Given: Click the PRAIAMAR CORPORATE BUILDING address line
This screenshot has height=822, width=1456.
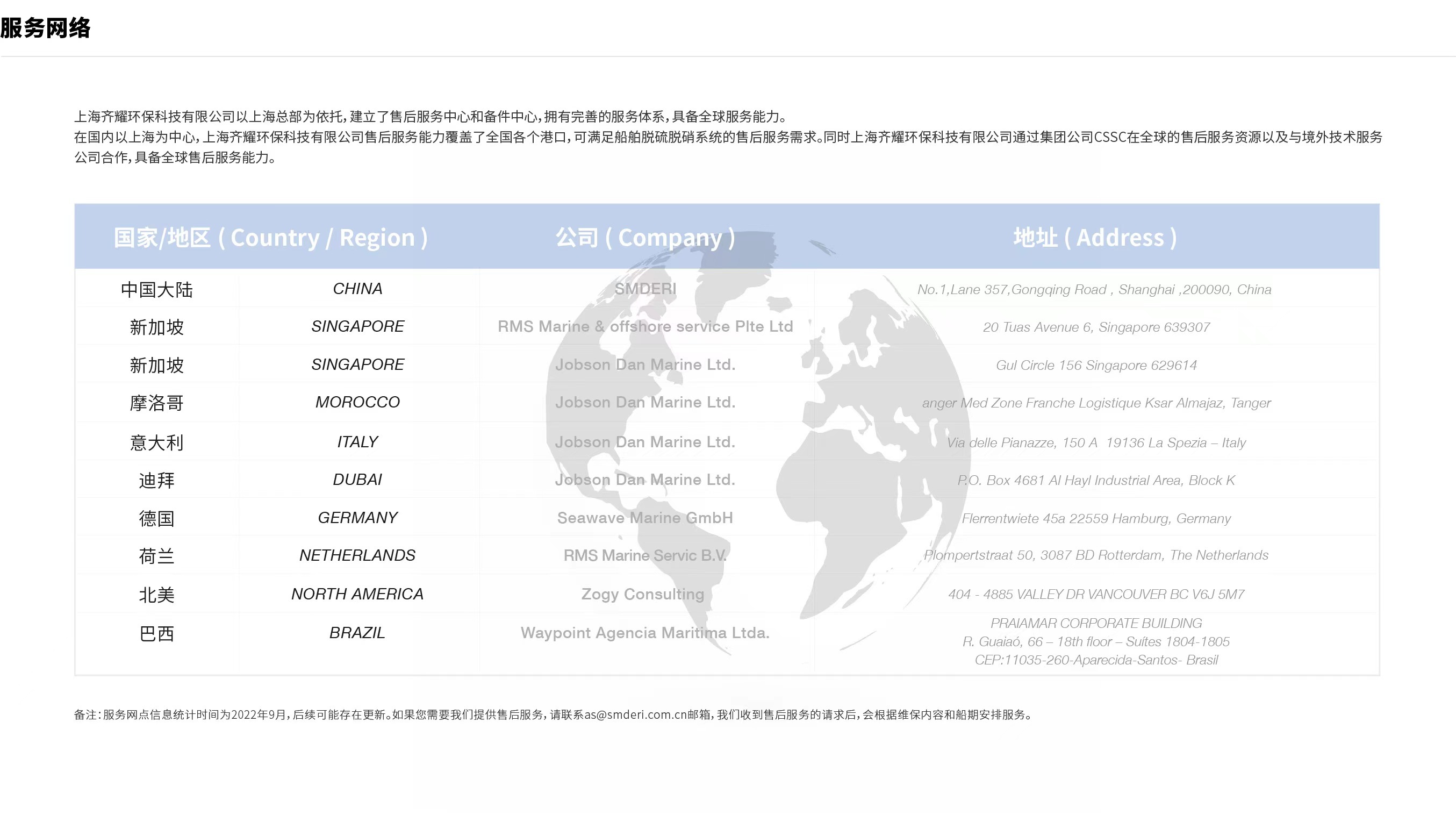Looking at the screenshot, I should point(1096,623).
